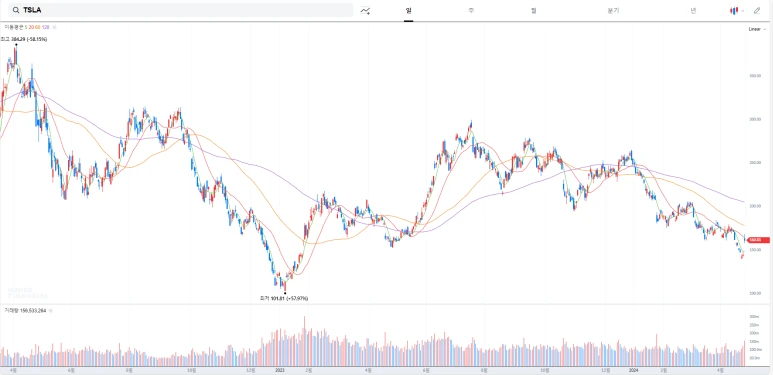
Task: Toggle the purple 120-day moving average
Action: [45, 26]
